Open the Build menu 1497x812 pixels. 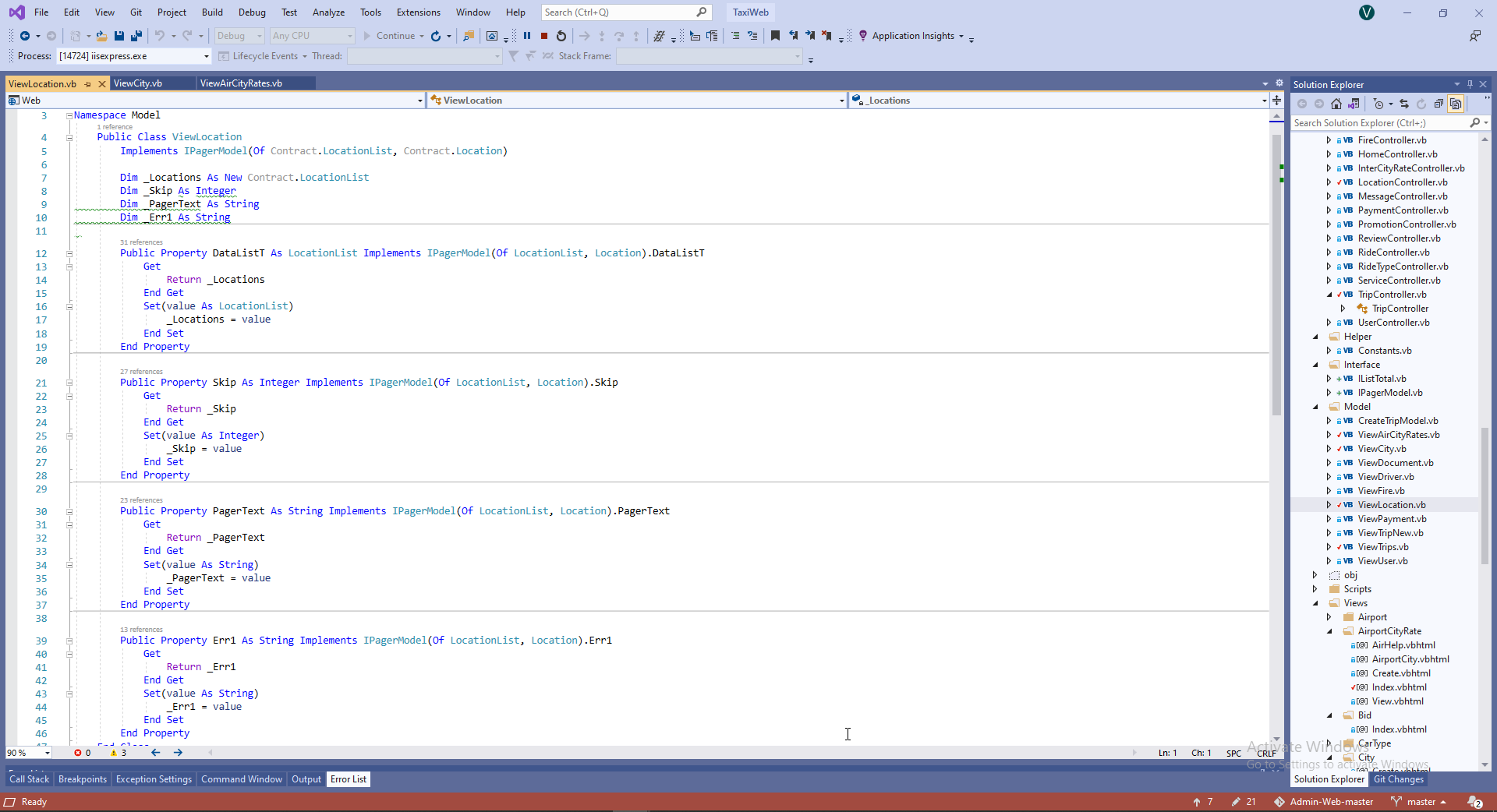[x=212, y=12]
